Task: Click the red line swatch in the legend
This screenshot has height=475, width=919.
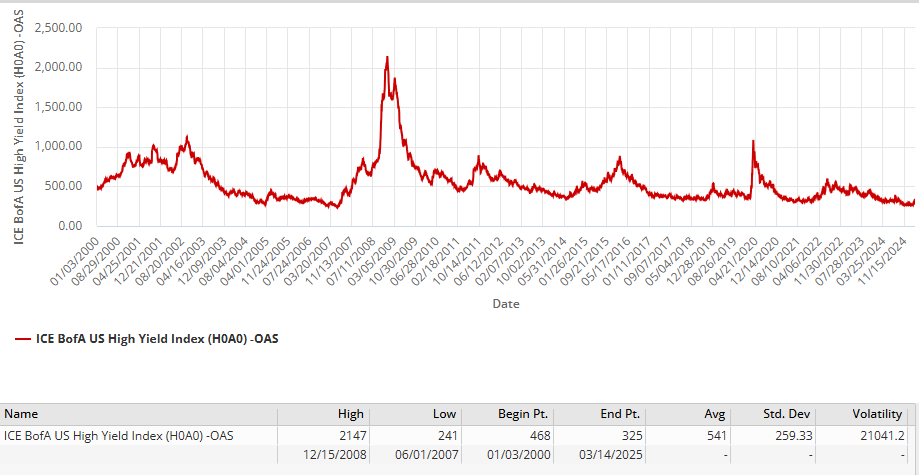Action: 23,338
